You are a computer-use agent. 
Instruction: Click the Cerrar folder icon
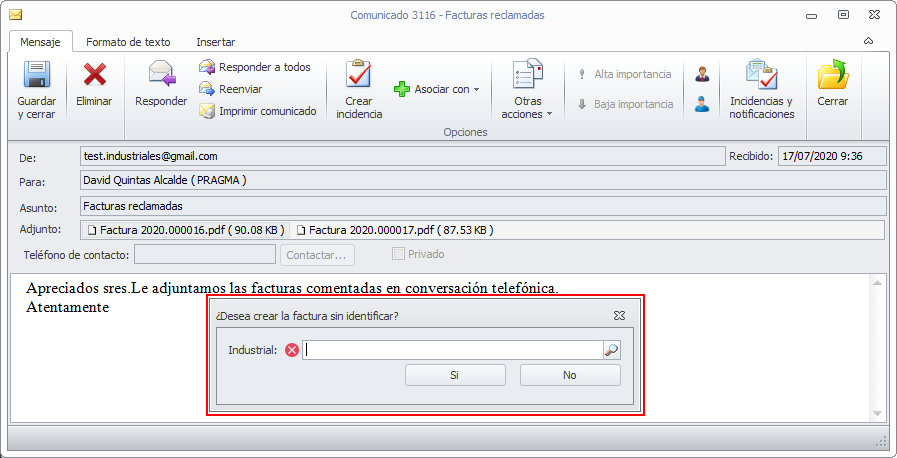(x=832, y=74)
